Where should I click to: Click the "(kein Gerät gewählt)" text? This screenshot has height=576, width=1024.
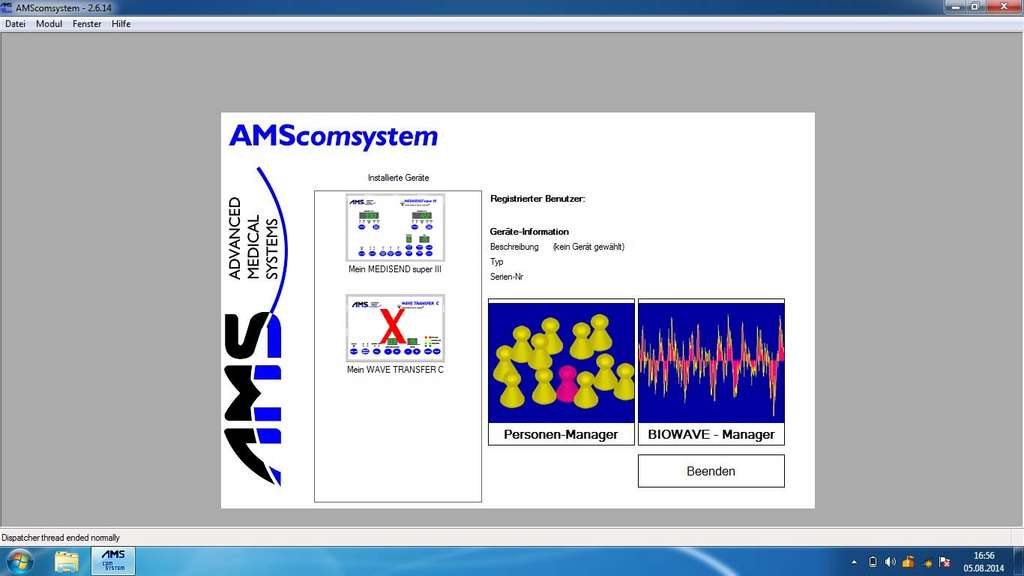588,247
